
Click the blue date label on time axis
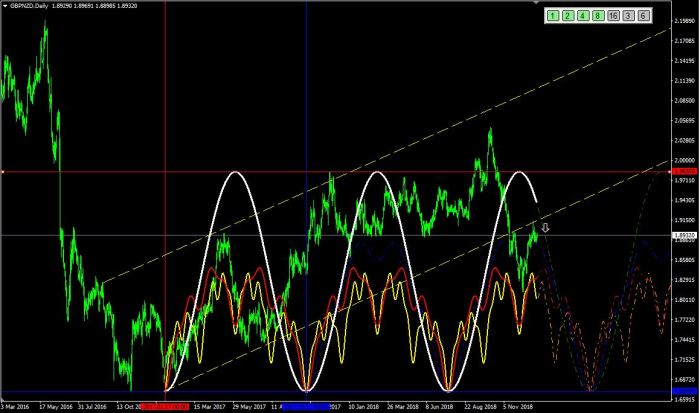[x=306, y=407]
